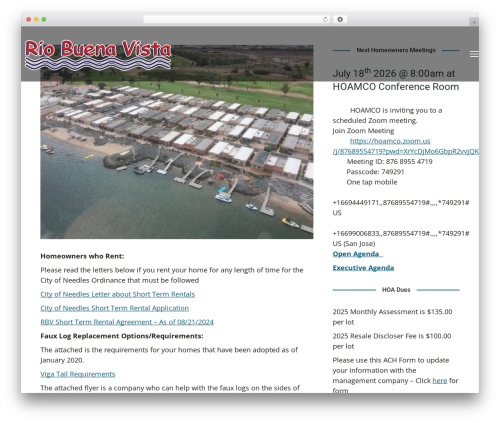The width and height of the screenshot is (500, 423).
Task: Click 'Faux Log Replacement Options/Requirements:' heading
Action: 122,336
